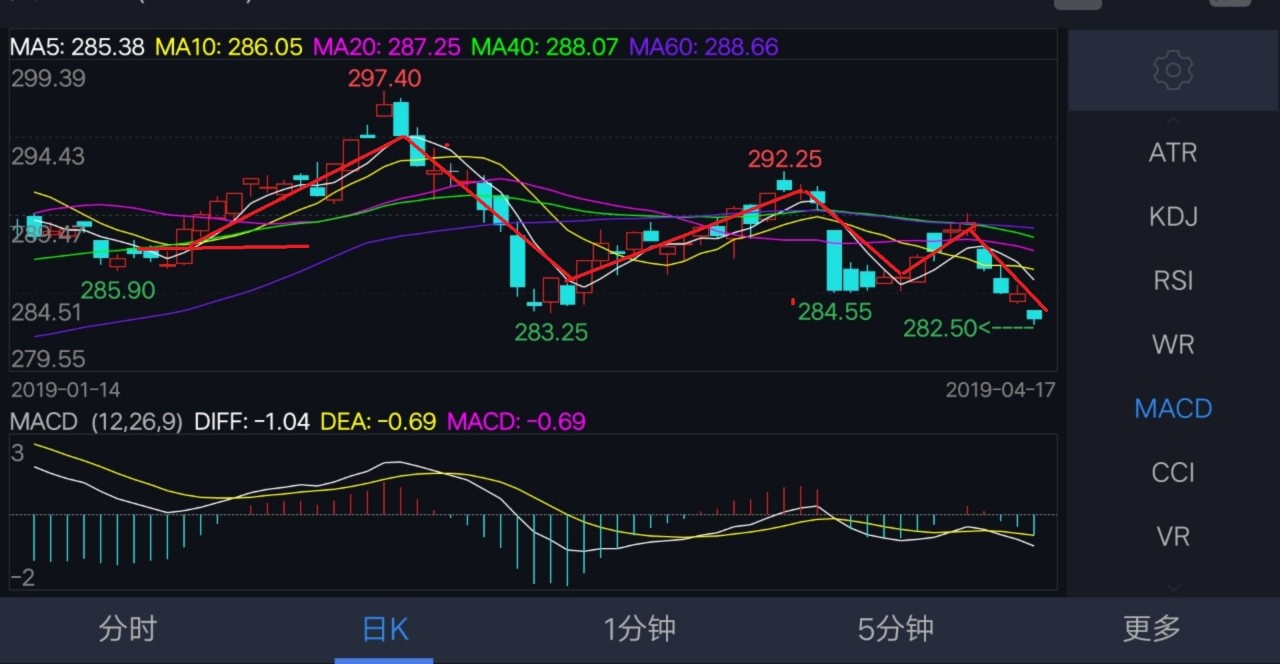The image size is (1280, 664).
Task: Open the 5分钟 chart tab
Action: point(895,629)
